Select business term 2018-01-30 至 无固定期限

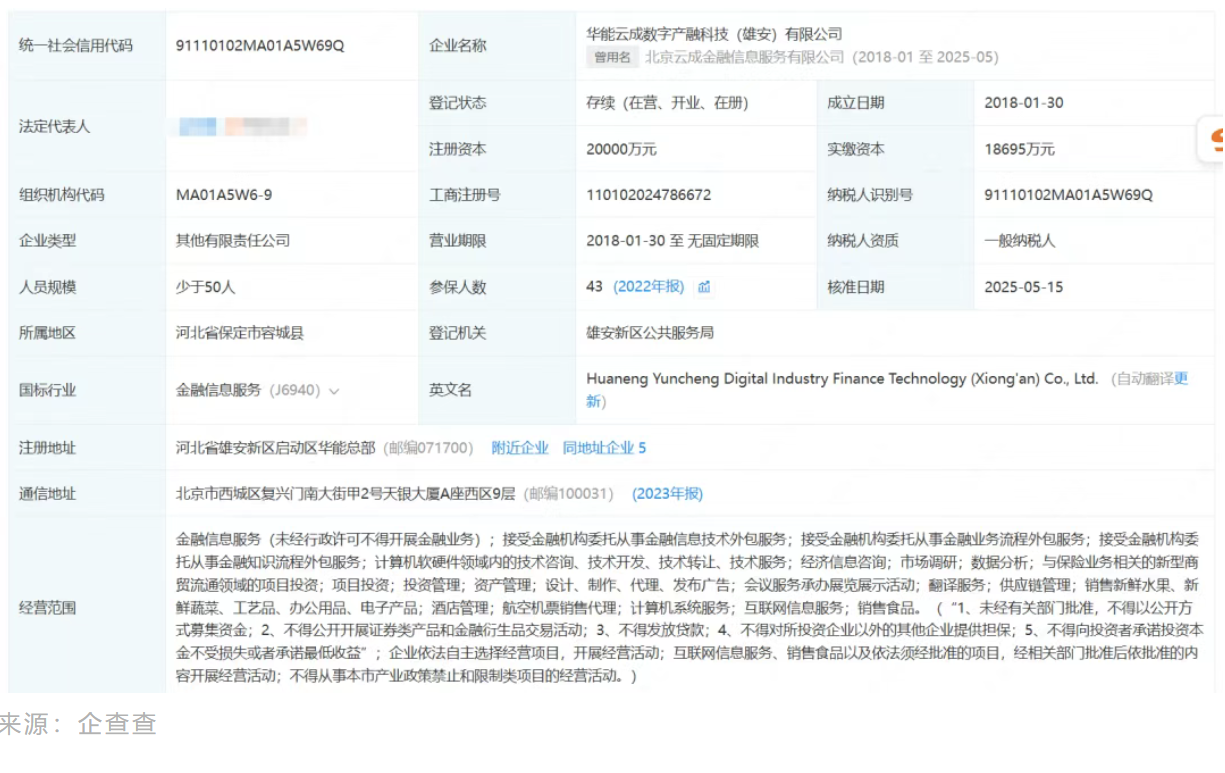[672, 241]
